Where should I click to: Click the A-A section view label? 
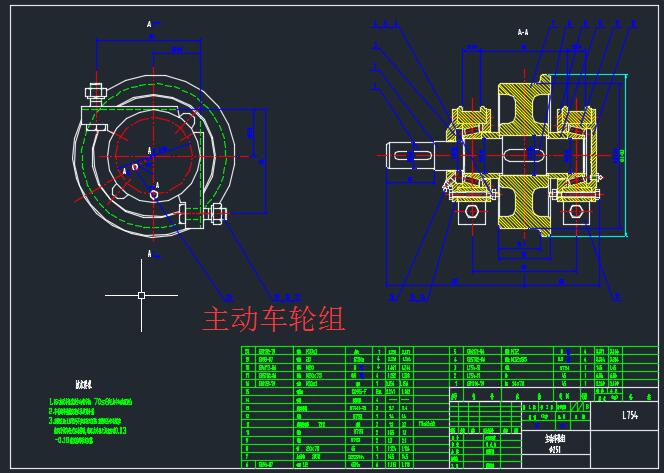coord(523,32)
